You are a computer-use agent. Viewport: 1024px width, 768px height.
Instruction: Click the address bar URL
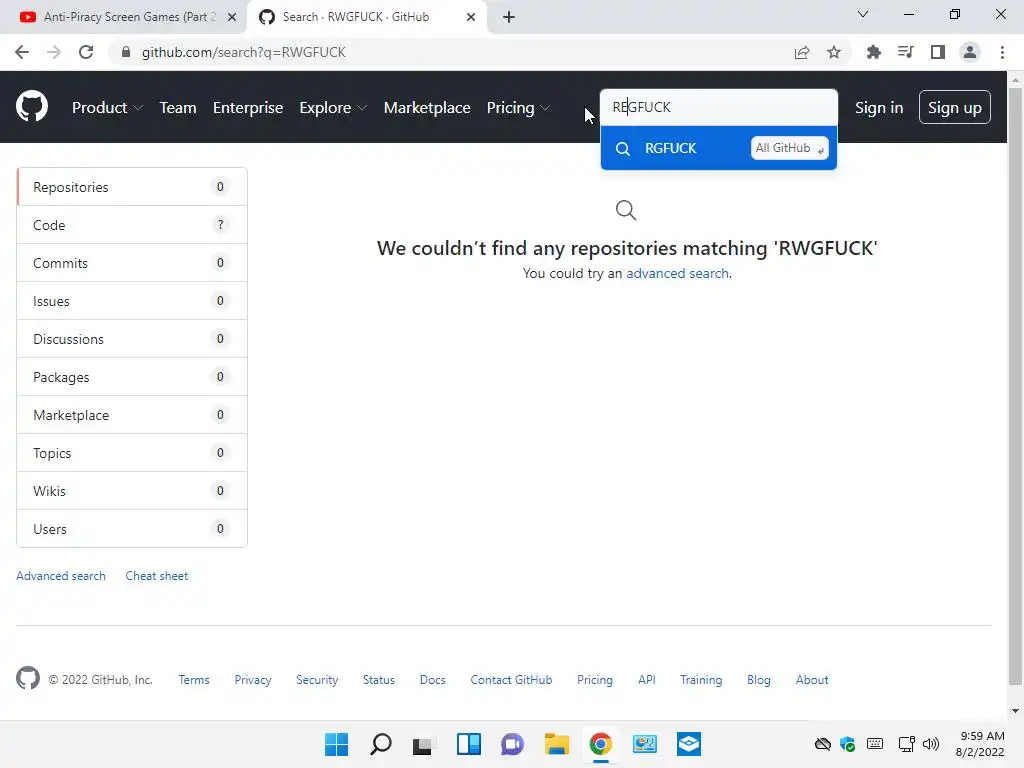click(x=244, y=52)
